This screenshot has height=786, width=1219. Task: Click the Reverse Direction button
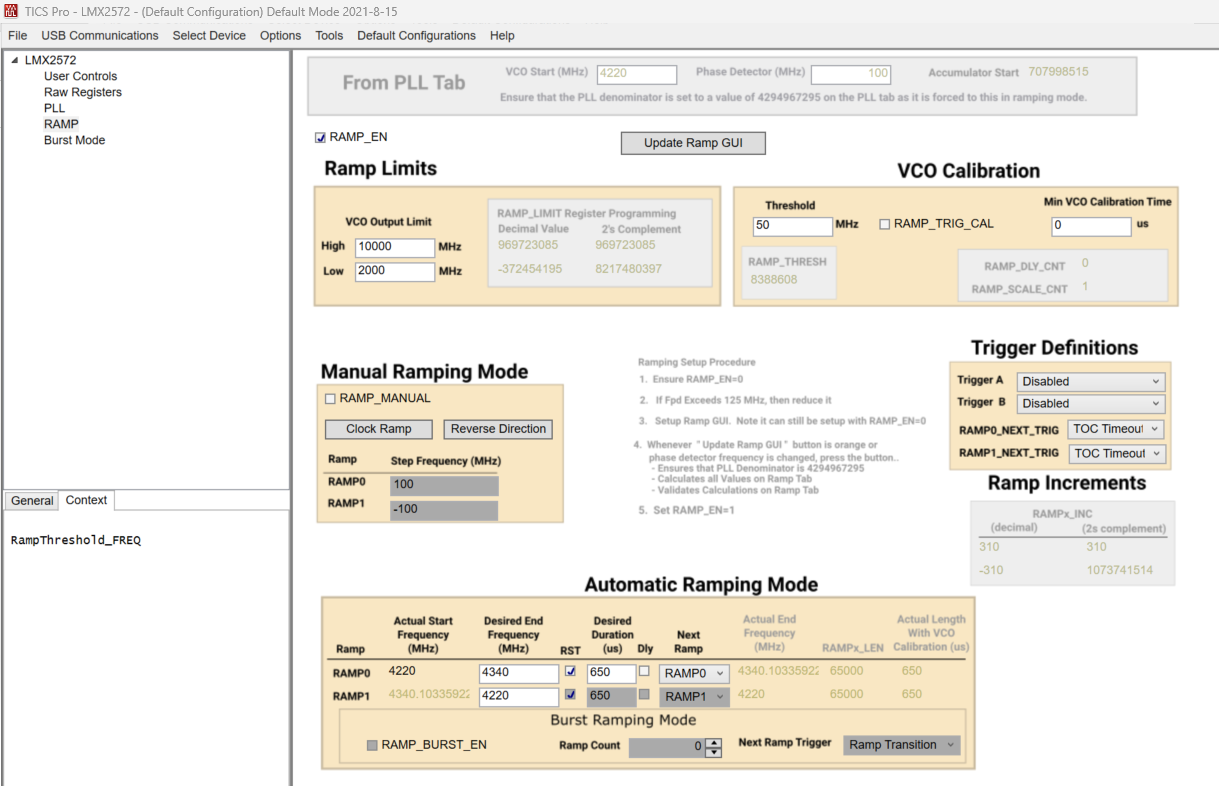pyautogui.click(x=498, y=429)
